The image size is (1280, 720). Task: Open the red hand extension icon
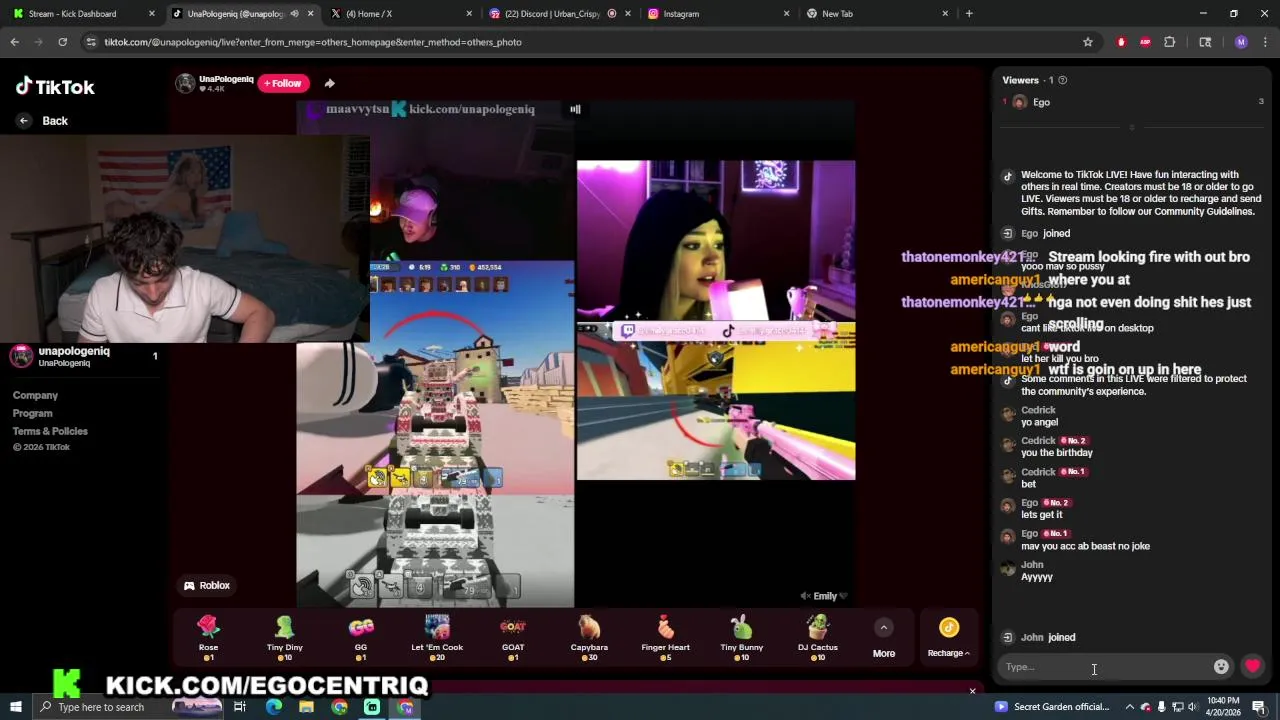click(1121, 42)
